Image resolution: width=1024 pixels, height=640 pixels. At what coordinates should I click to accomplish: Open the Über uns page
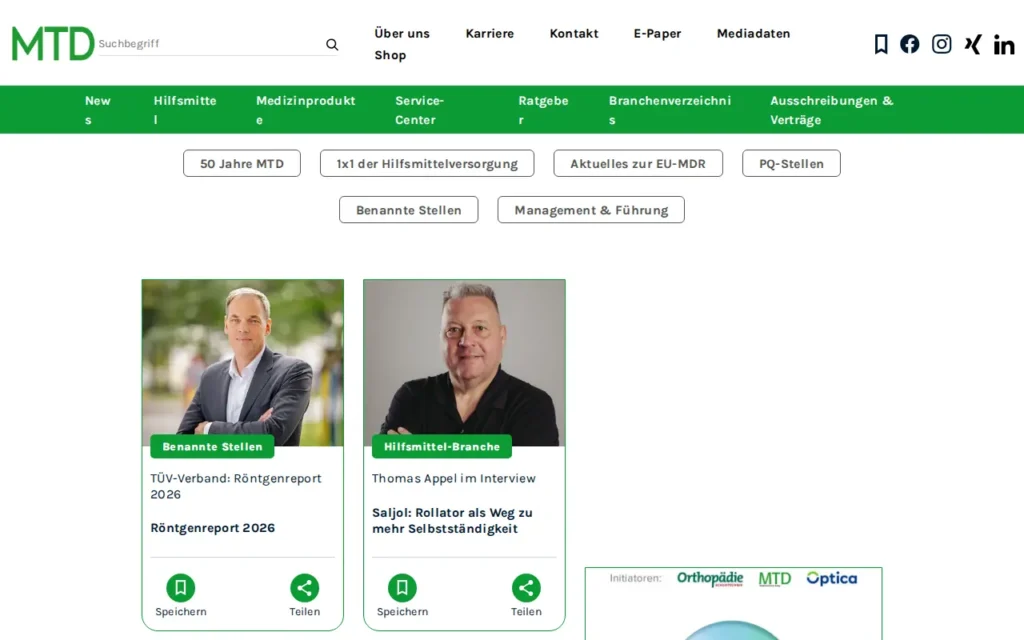click(402, 33)
